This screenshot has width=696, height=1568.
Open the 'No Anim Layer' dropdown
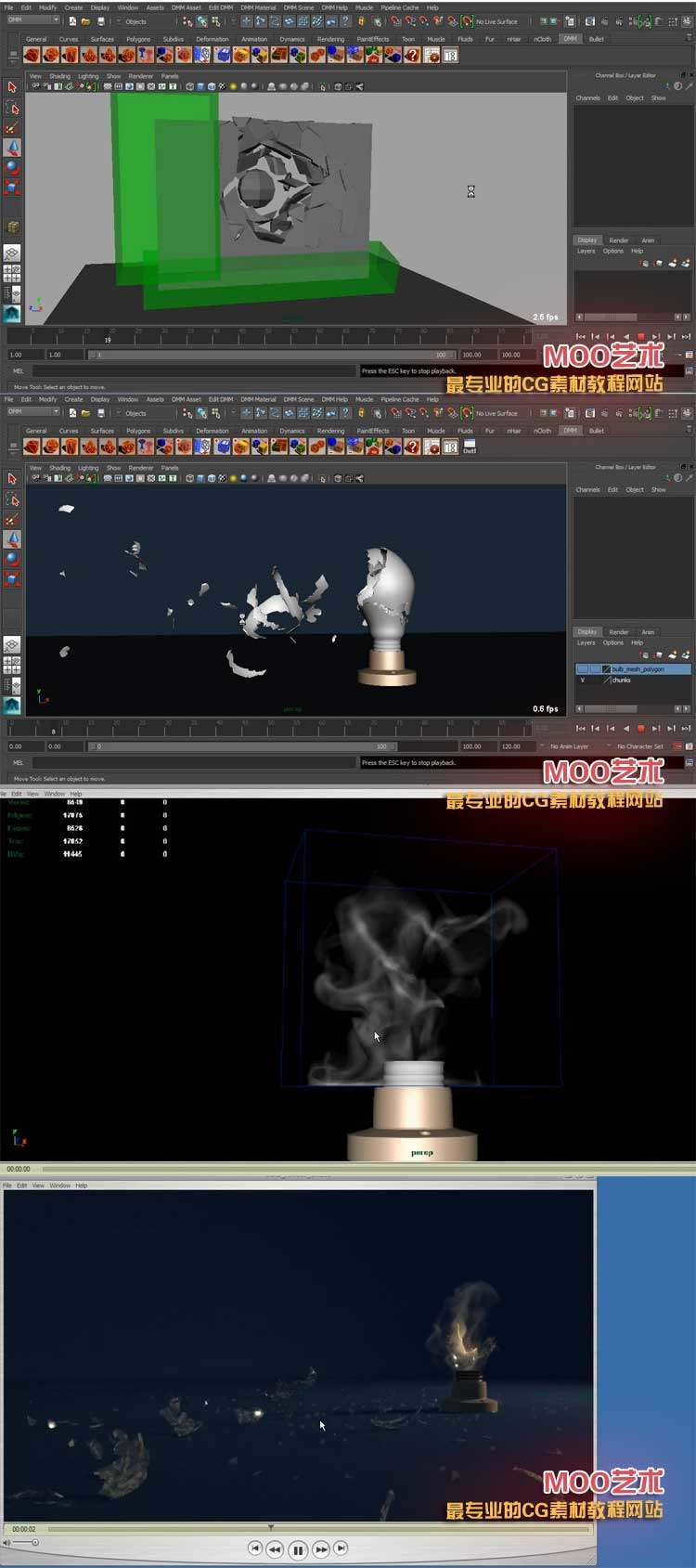point(572,746)
